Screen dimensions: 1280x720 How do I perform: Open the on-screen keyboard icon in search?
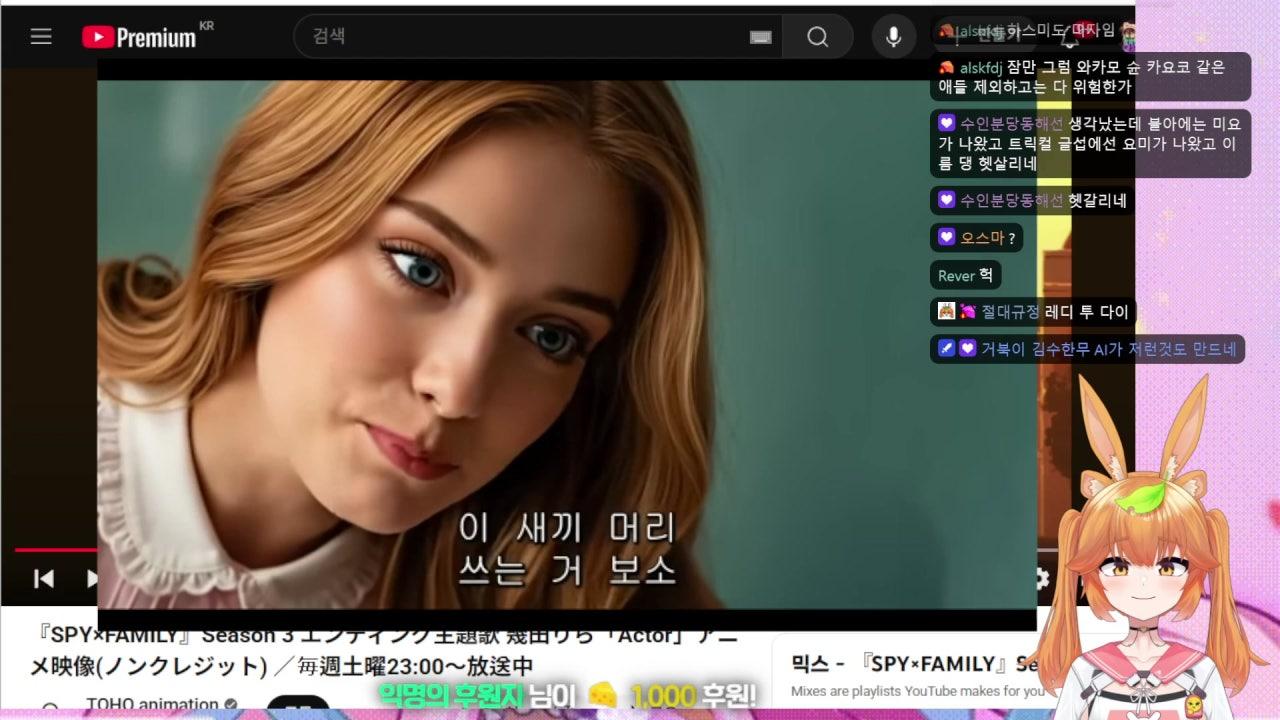point(760,37)
